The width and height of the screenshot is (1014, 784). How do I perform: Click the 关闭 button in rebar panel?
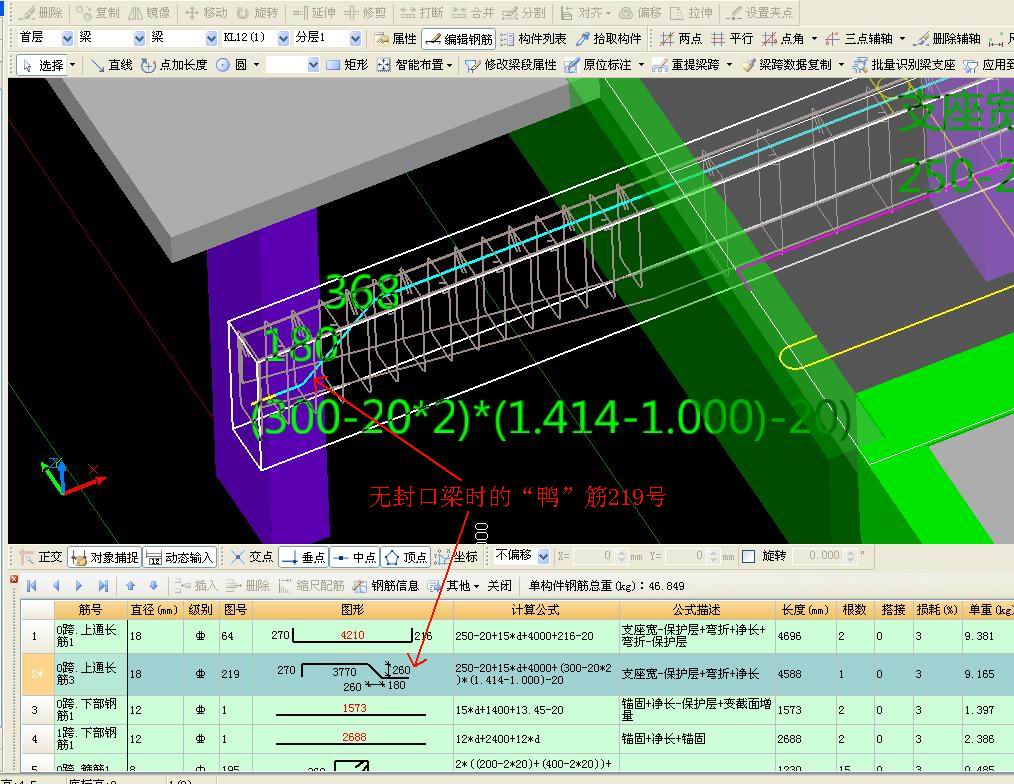[x=499, y=585]
